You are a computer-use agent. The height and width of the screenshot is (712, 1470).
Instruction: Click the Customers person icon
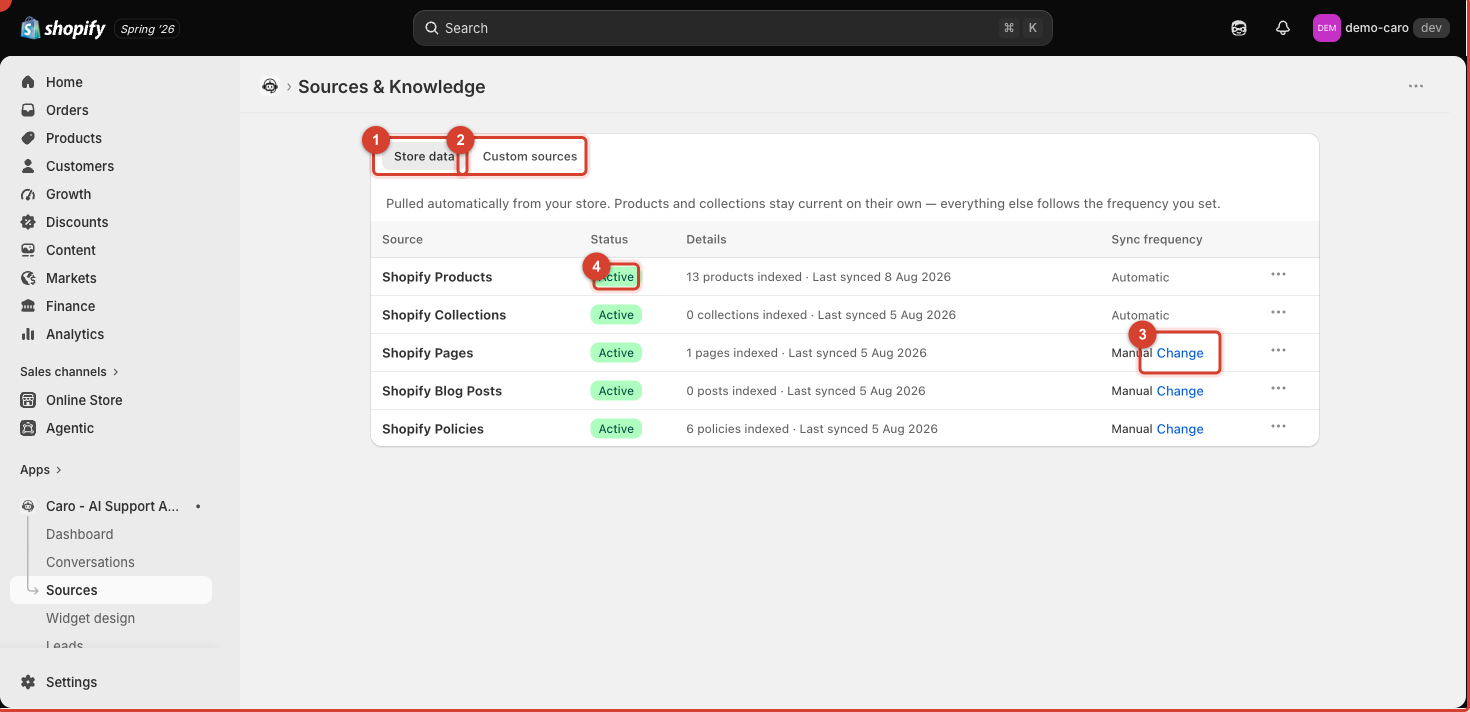[x=28, y=166]
